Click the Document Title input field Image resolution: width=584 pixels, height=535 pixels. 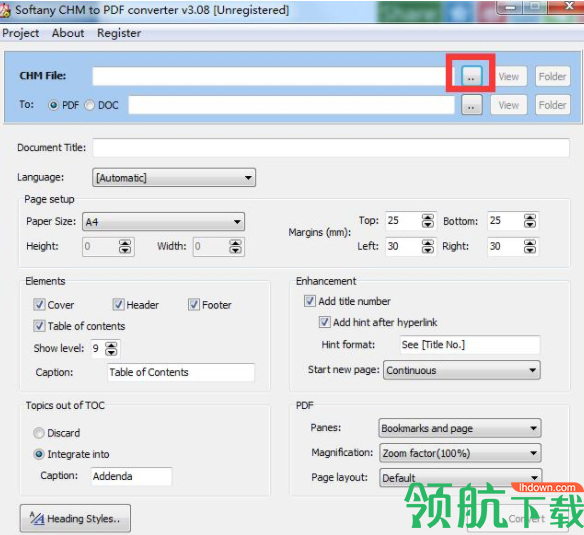[x=331, y=148]
